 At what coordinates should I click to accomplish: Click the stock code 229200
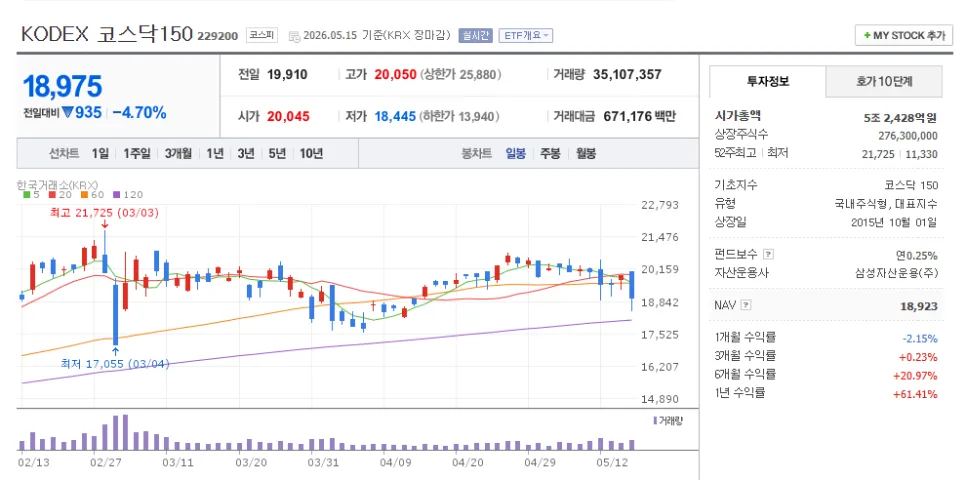tap(217, 36)
